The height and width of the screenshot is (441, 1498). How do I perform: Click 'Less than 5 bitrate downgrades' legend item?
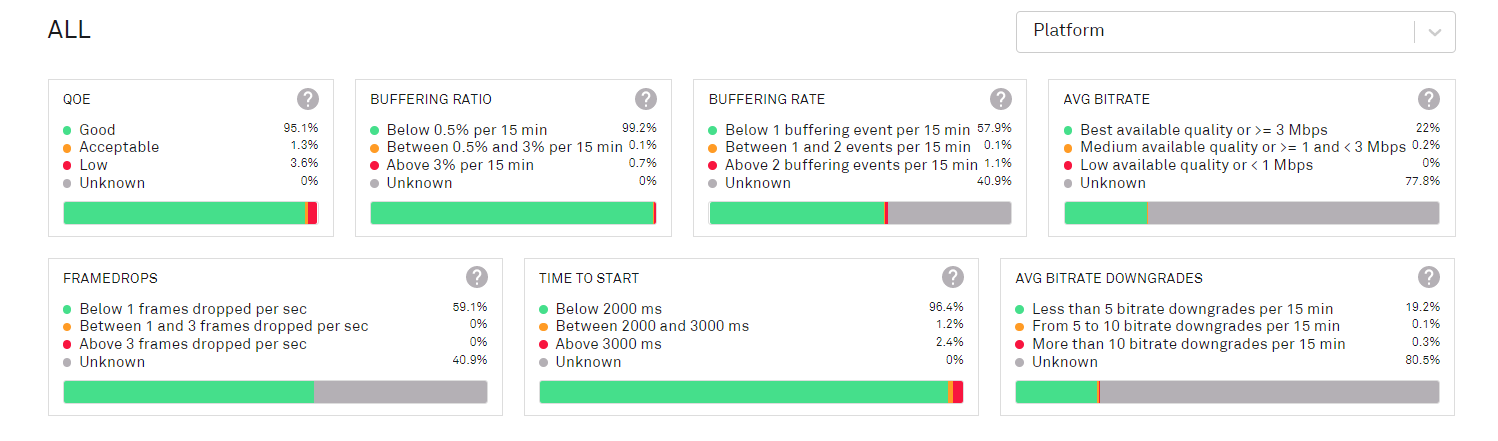[1182, 309]
